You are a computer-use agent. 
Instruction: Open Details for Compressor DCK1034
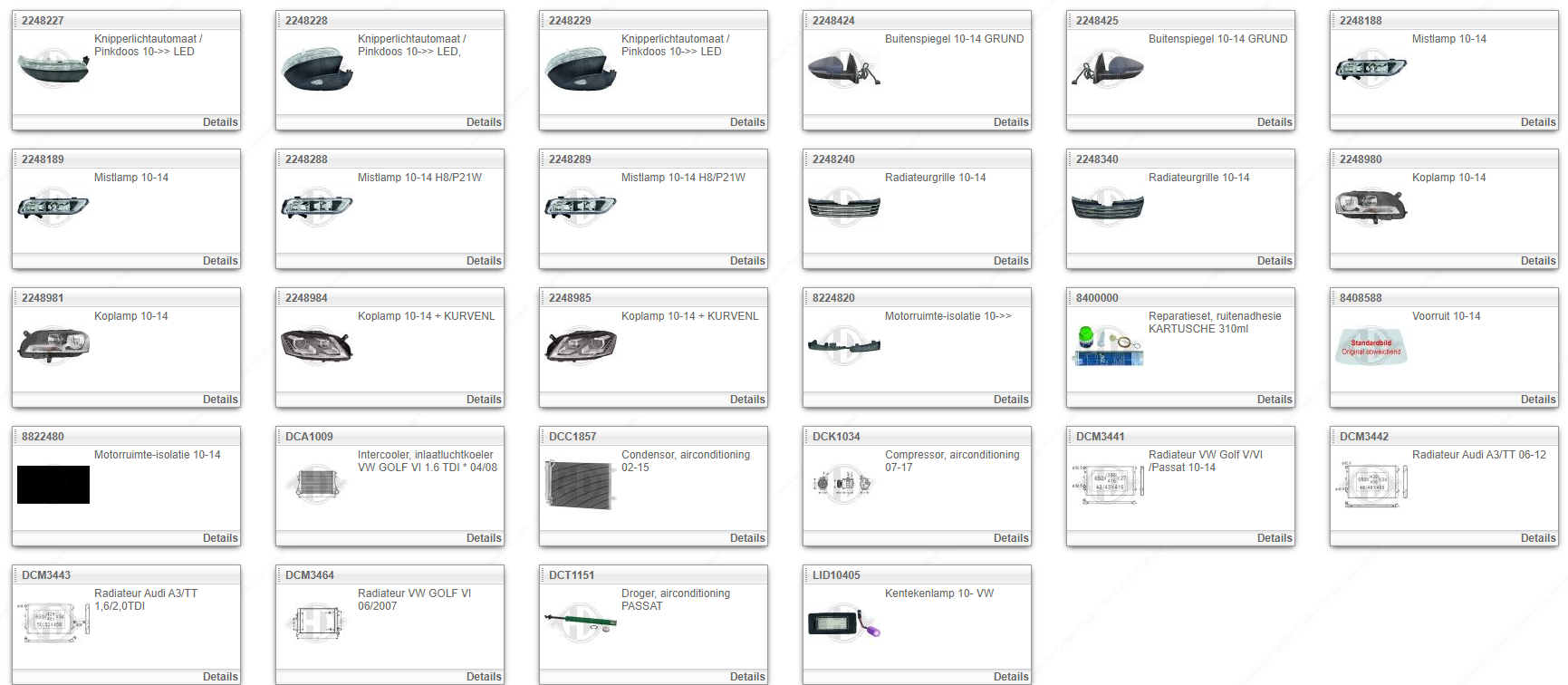pyautogui.click(x=1010, y=538)
